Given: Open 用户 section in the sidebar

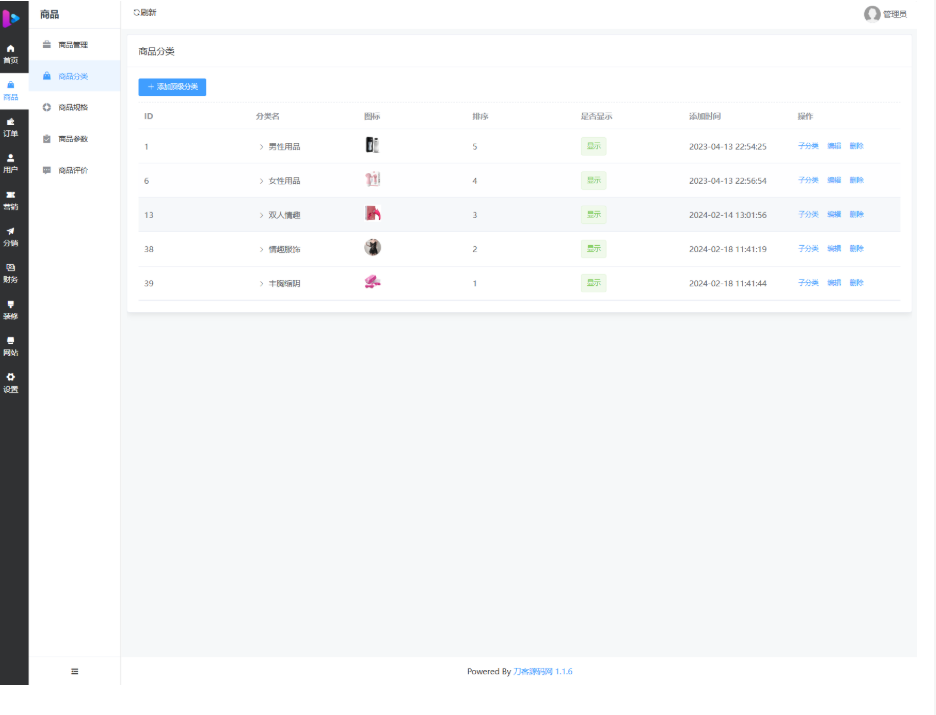Looking at the screenshot, I should [x=11, y=164].
